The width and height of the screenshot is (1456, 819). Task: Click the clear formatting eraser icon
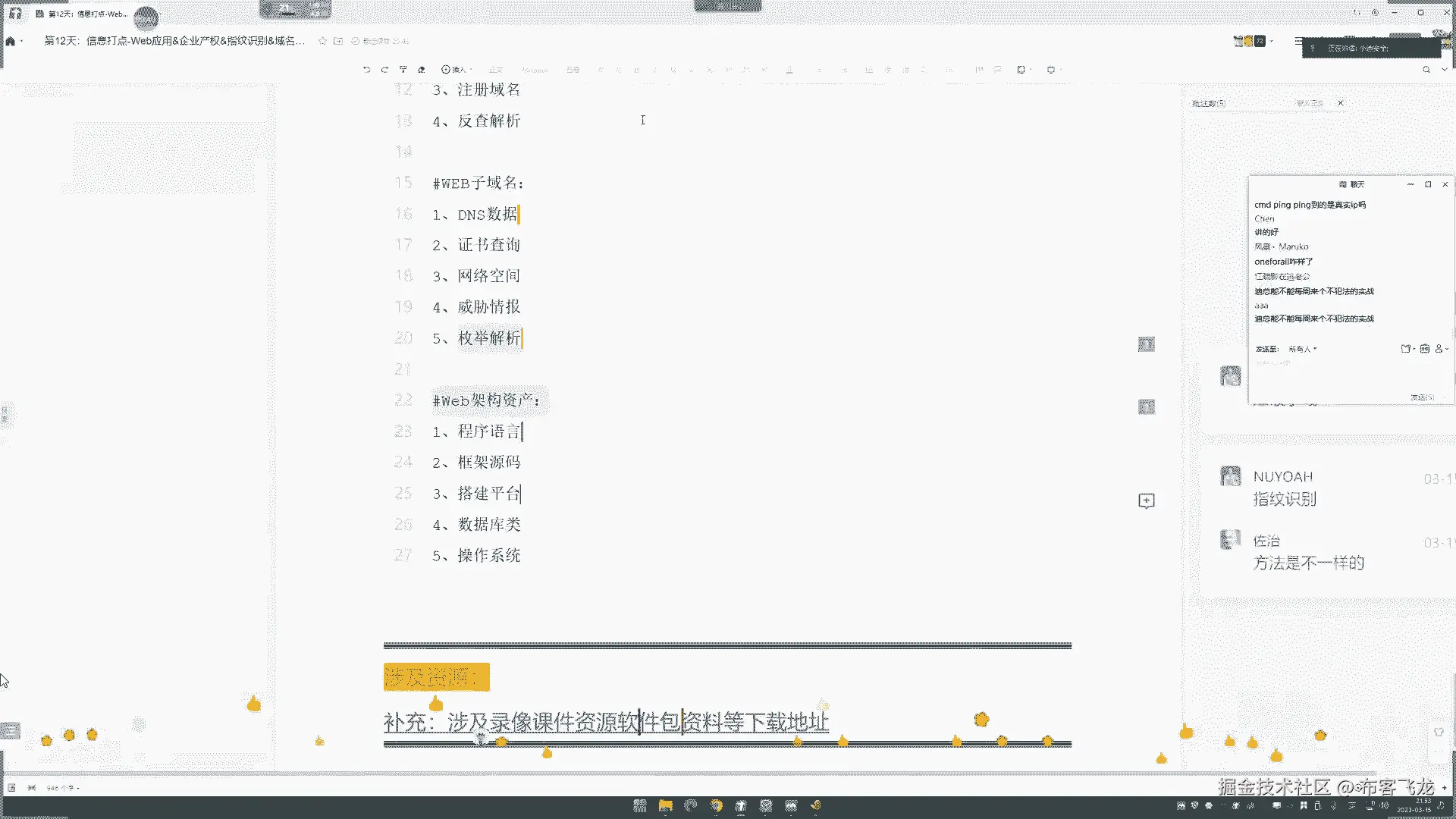[422, 70]
